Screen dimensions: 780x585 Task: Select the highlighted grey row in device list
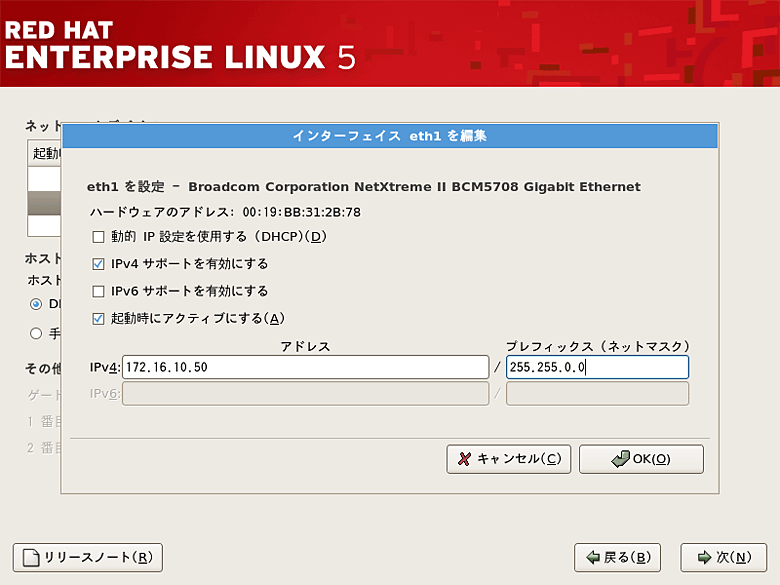click(x=44, y=204)
